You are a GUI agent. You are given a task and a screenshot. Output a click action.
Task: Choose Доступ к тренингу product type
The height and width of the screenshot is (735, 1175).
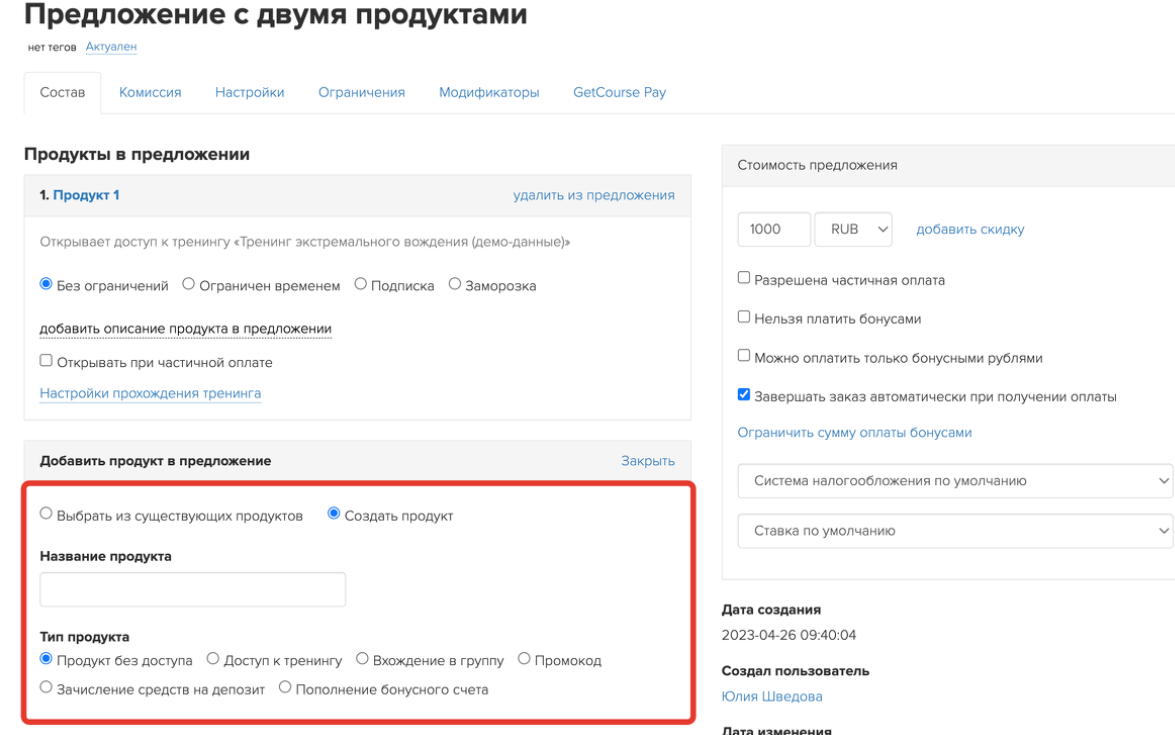coord(213,659)
